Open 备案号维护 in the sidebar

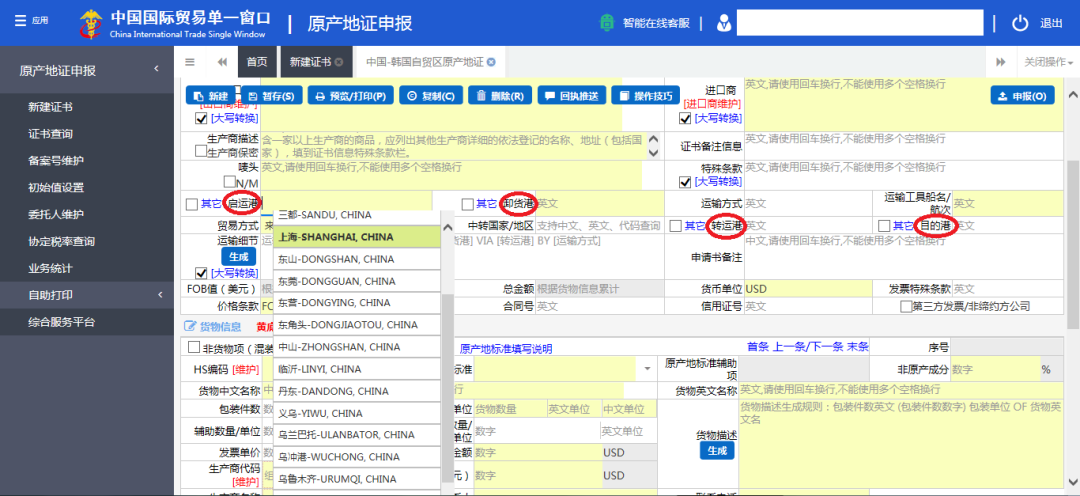tap(56, 161)
